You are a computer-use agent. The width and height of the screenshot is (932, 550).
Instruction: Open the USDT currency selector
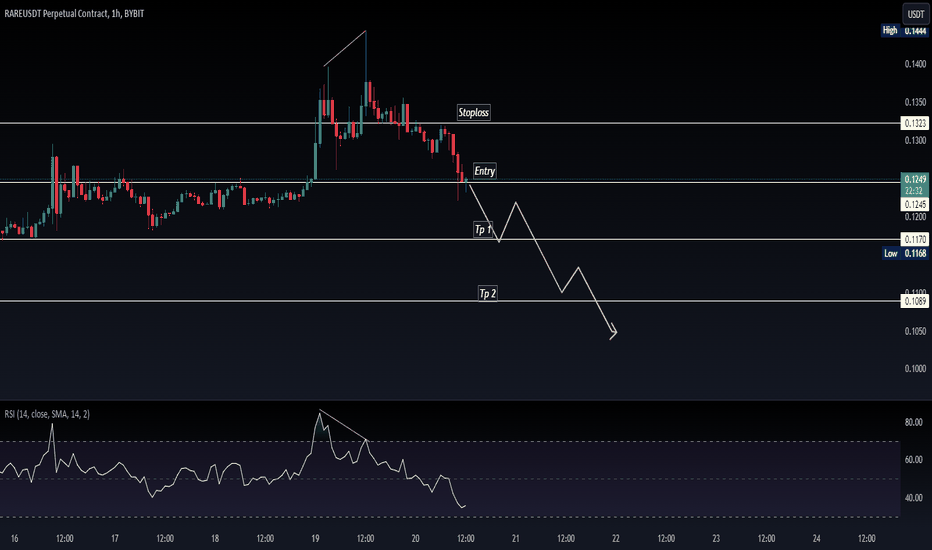(915, 14)
